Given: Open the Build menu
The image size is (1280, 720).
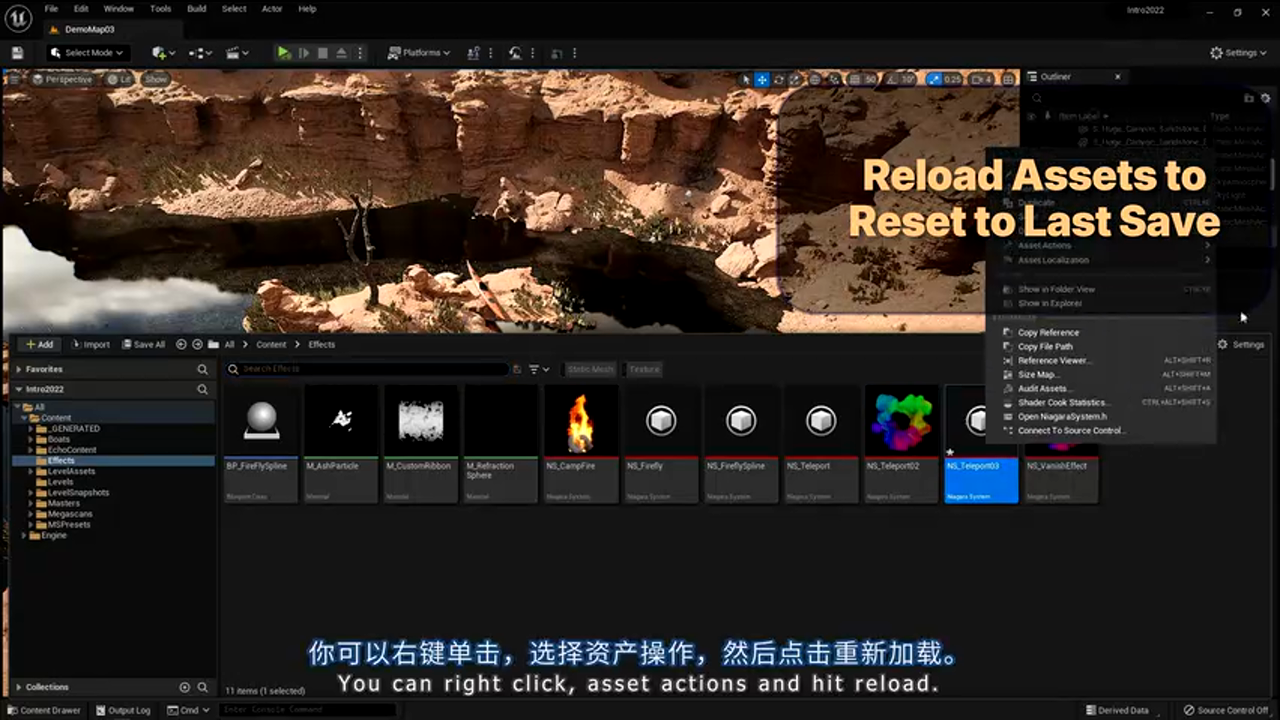Looking at the screenshot, I should click(197, 9).
